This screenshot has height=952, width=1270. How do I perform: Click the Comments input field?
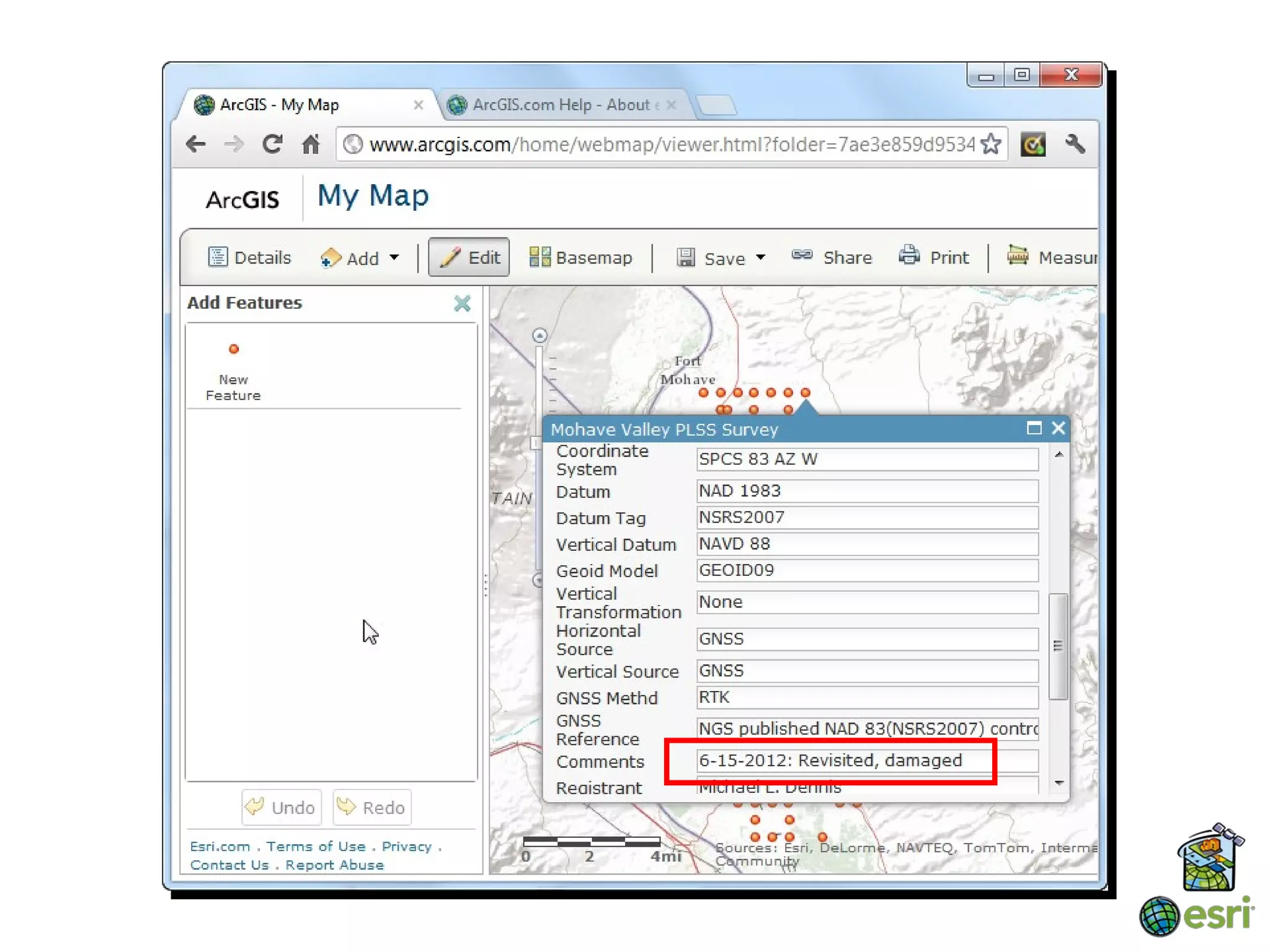pos(866,760)
